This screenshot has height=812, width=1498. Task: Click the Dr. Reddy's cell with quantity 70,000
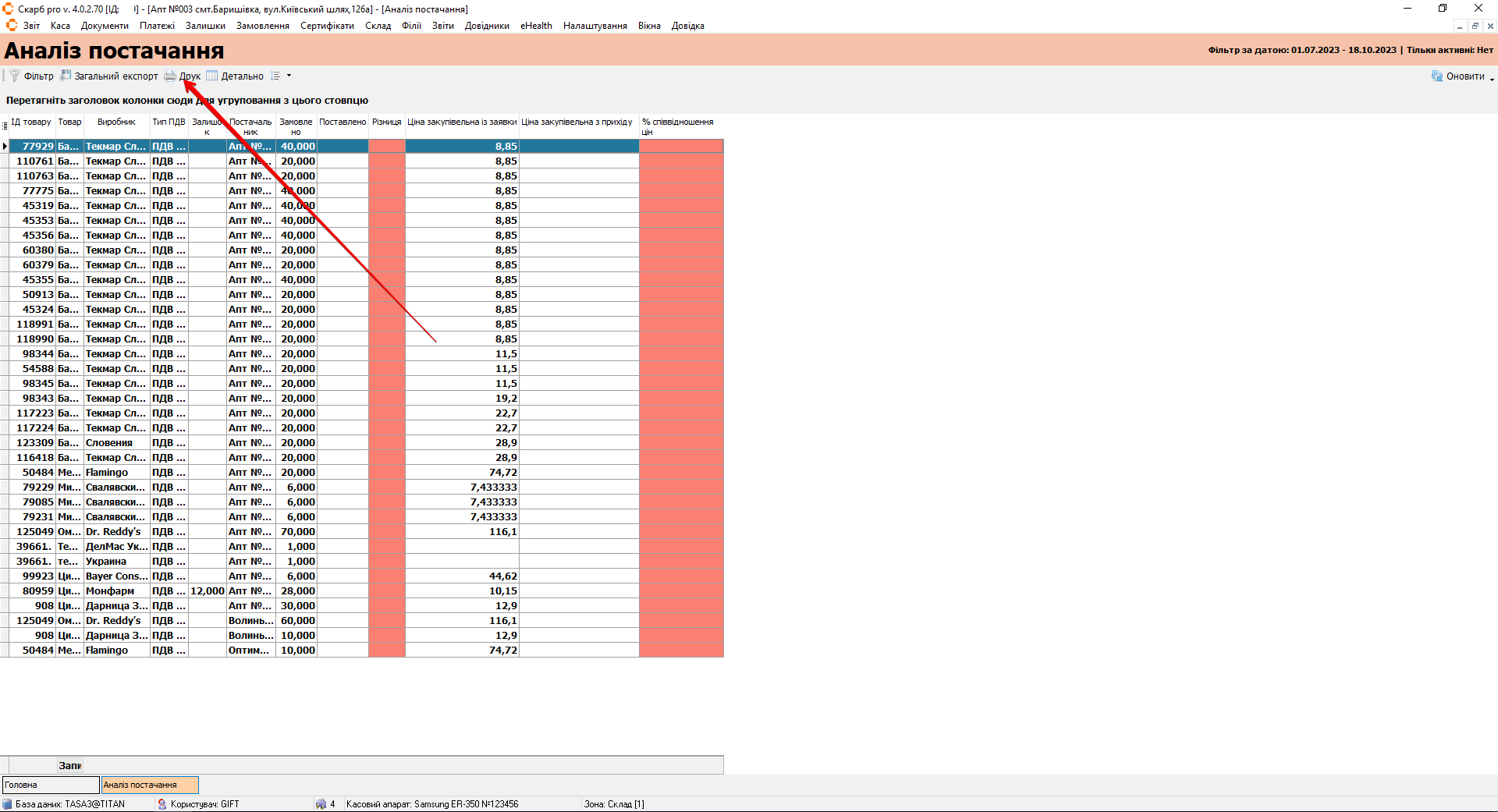tap(115, 532)
